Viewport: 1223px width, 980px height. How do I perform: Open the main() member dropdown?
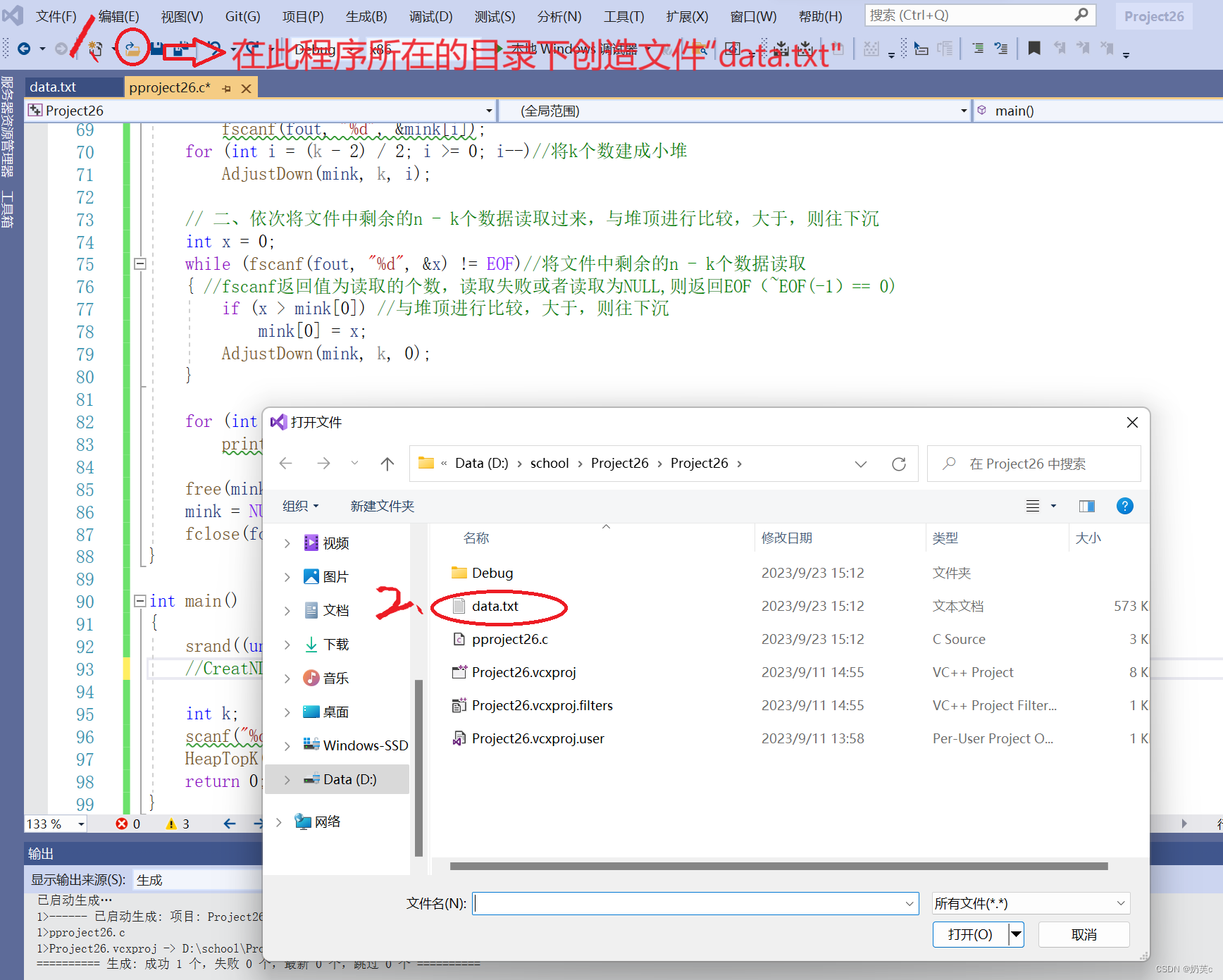(x=1098, y=111)
